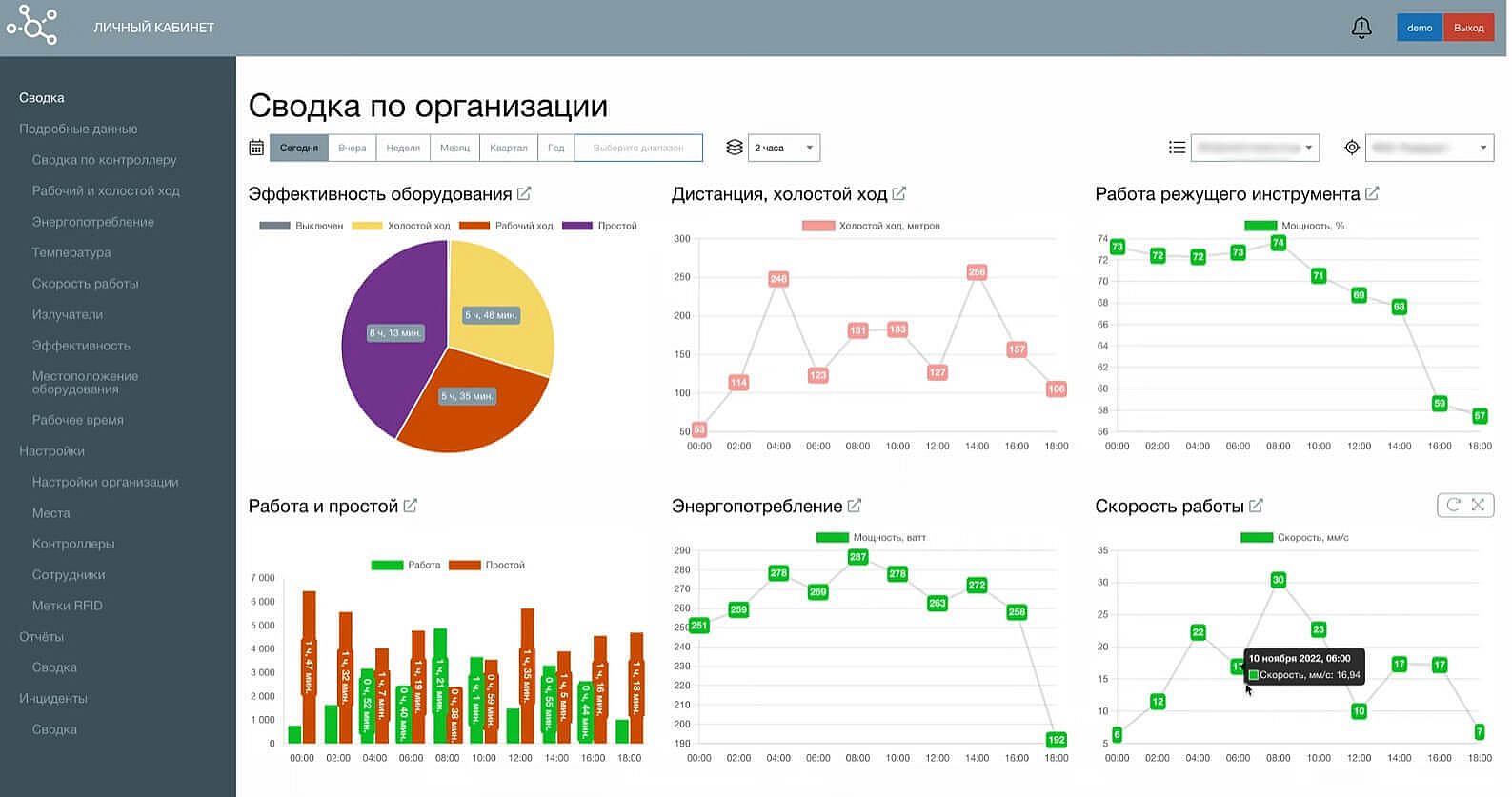Toggle Скорость, мм/с legend
The height and width of the screenshot is (797, 1512).
click(x=1294, y=537)
